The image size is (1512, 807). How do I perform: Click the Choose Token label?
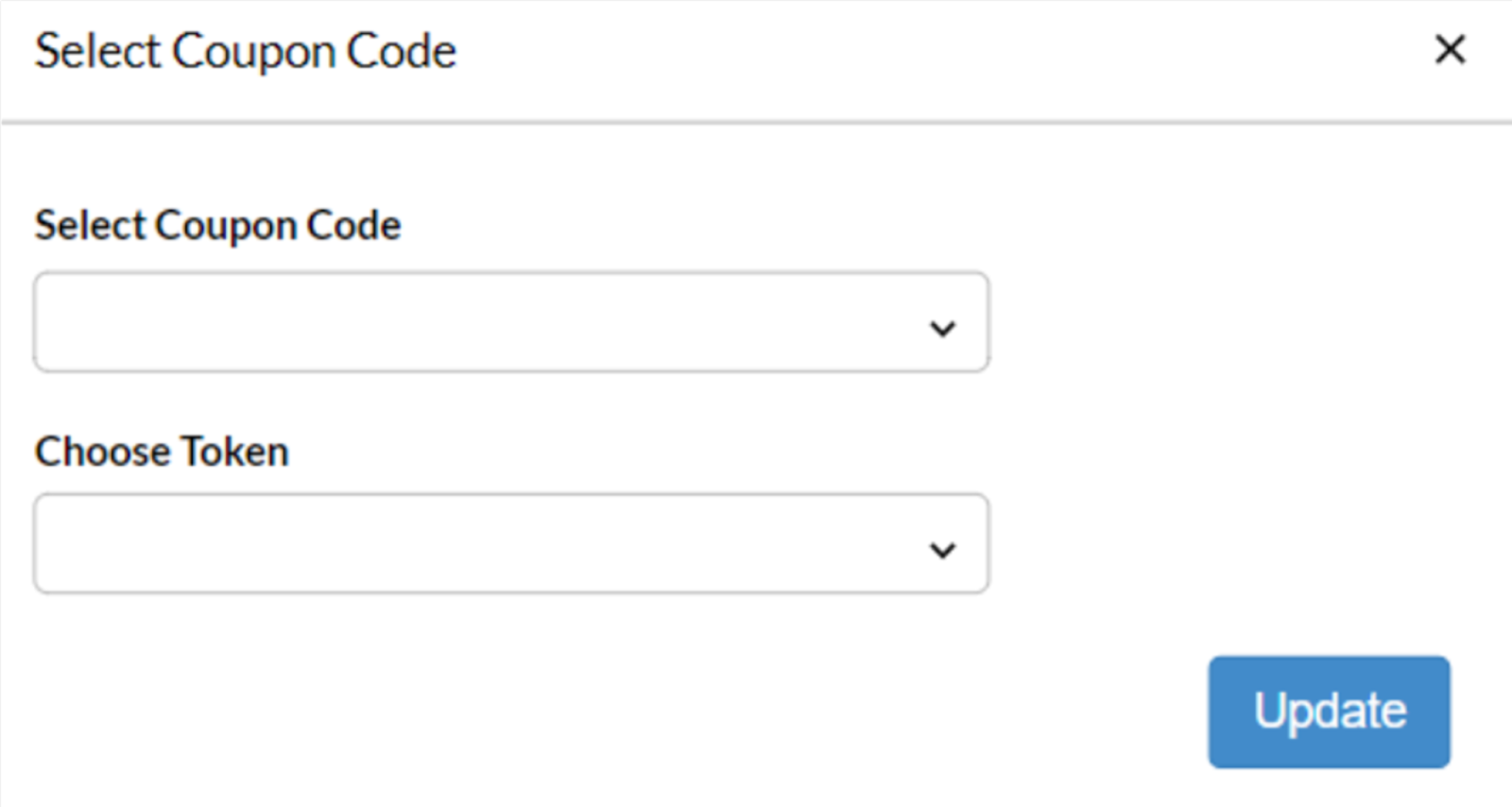162,451
